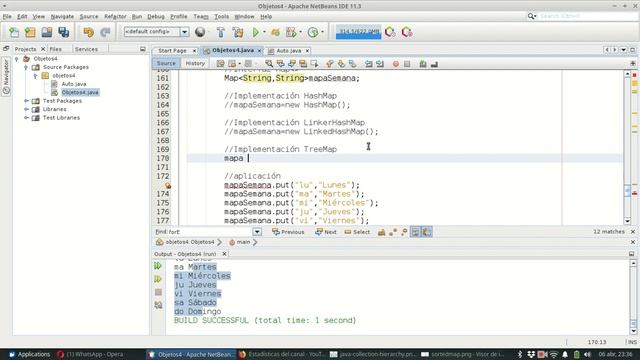The image size is (640, 360).
Task: Click the second profiler icon after memory bar
Action: pyautogui.click(x=407, y=32)
